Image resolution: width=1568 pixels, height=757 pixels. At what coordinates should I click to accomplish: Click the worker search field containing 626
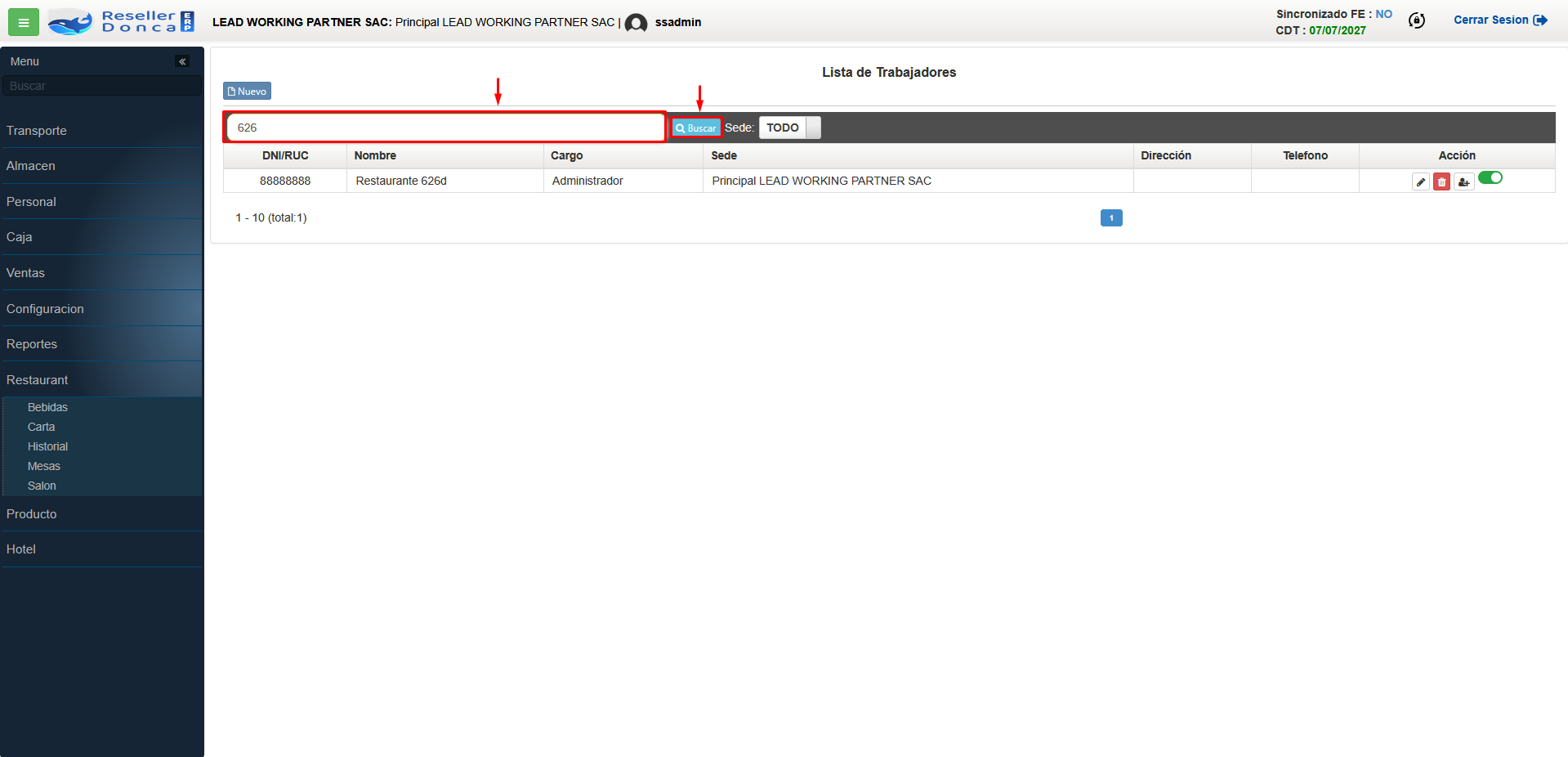tap(445, 128)
